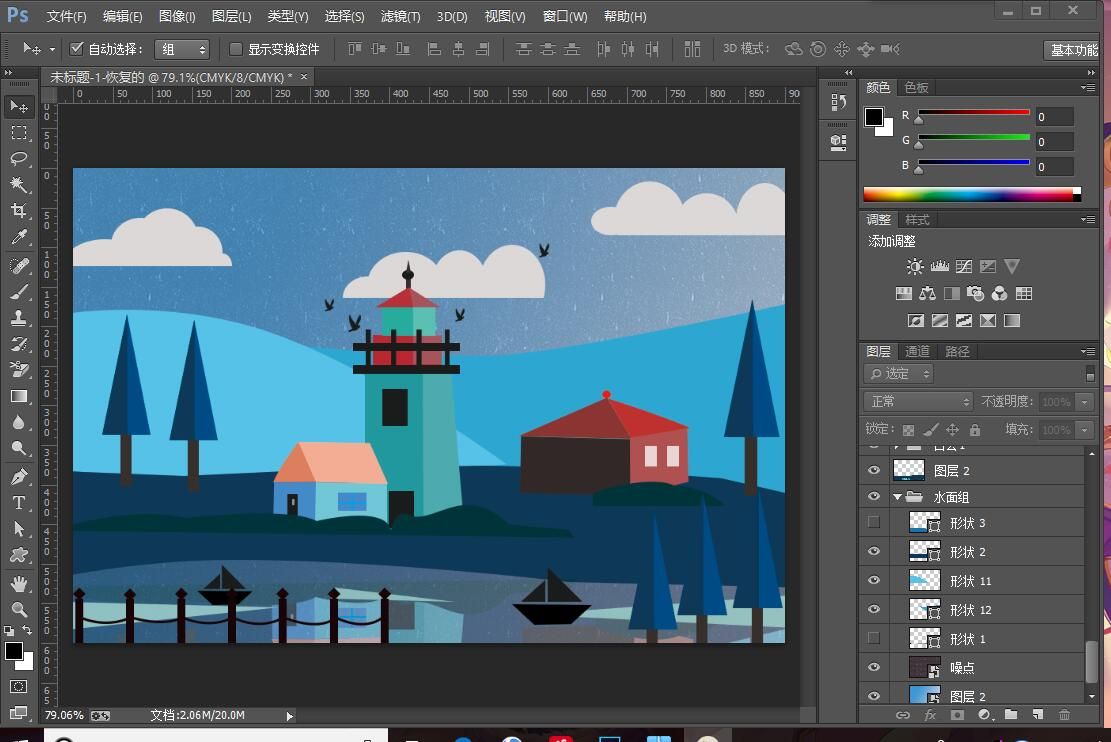The width and height of the screenshot is (1111, 742).
Task: Select the Eyedropper tool
Action: click(x=19, y=238)
